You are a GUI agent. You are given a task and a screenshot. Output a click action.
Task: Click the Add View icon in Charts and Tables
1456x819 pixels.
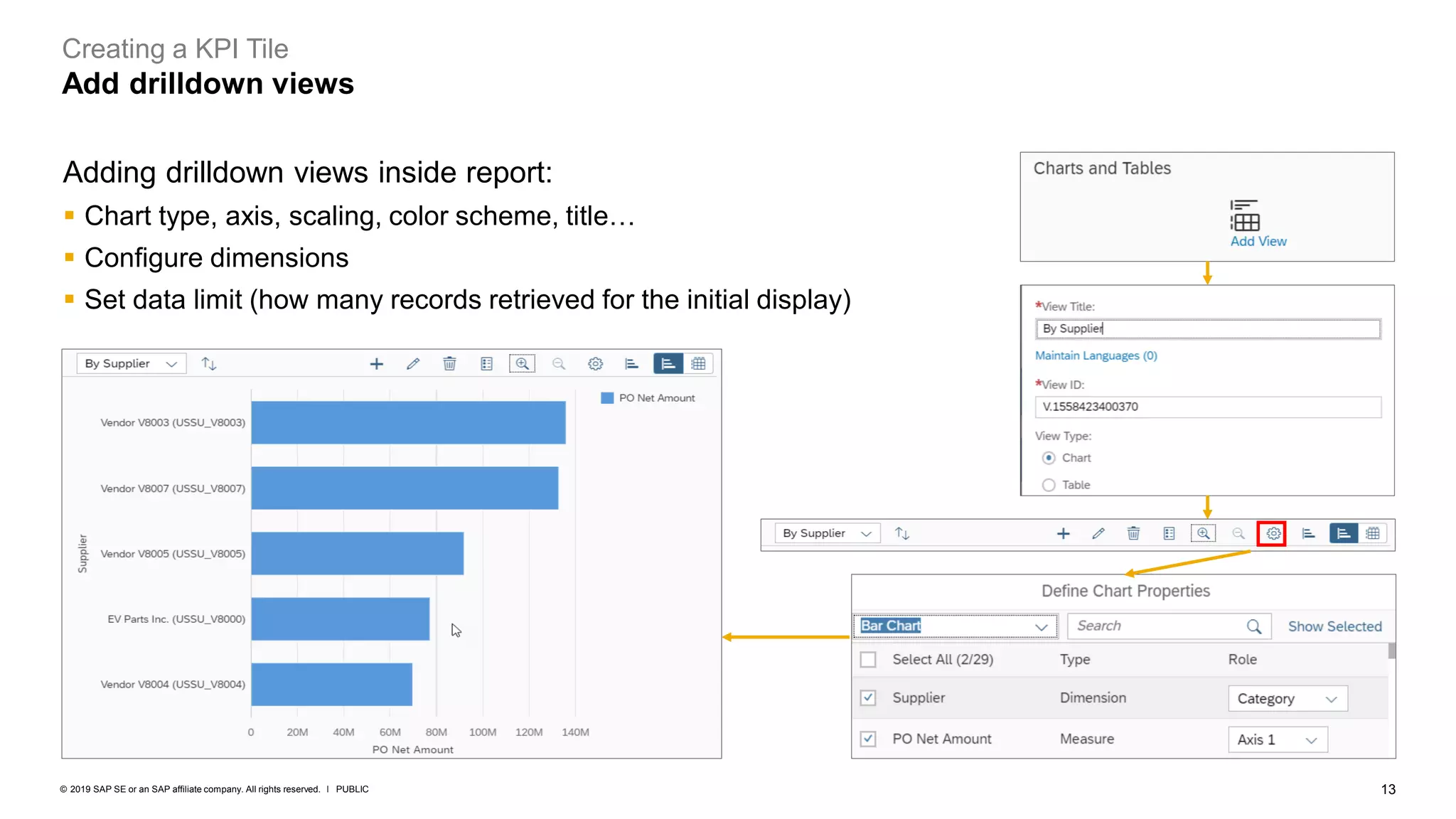(1246, 215)
